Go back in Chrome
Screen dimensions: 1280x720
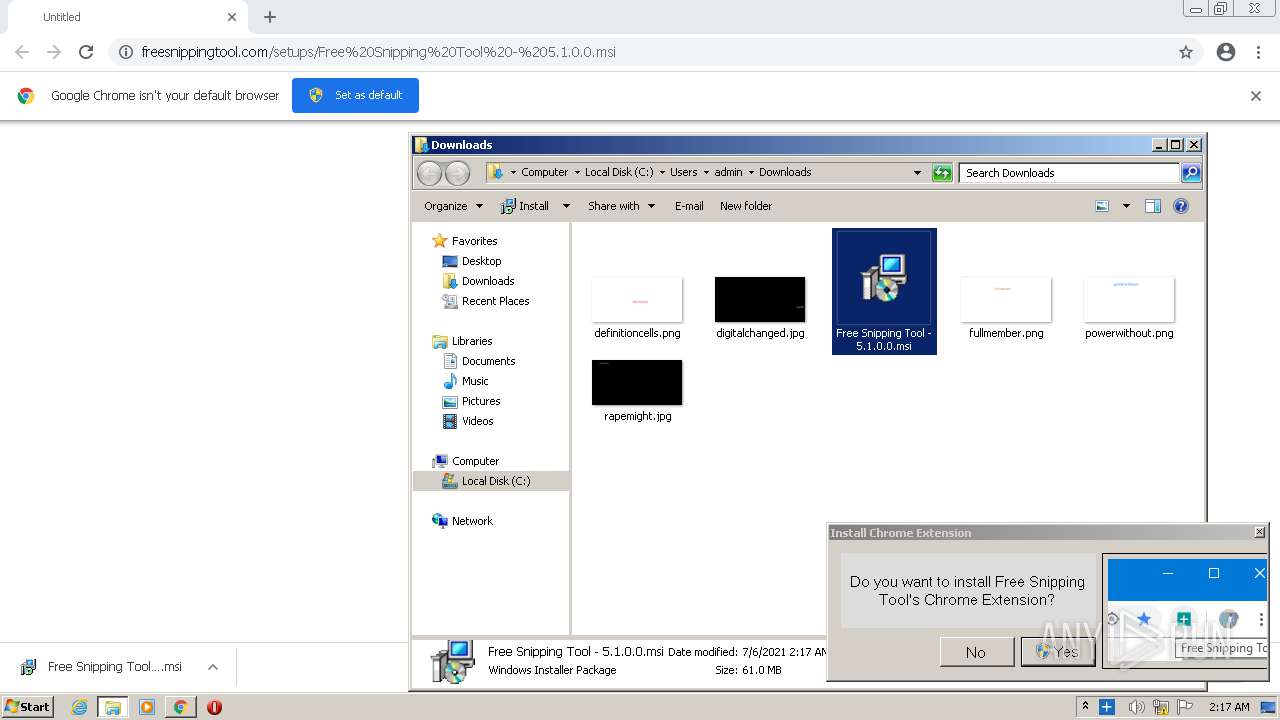click(x=22, y=52)
